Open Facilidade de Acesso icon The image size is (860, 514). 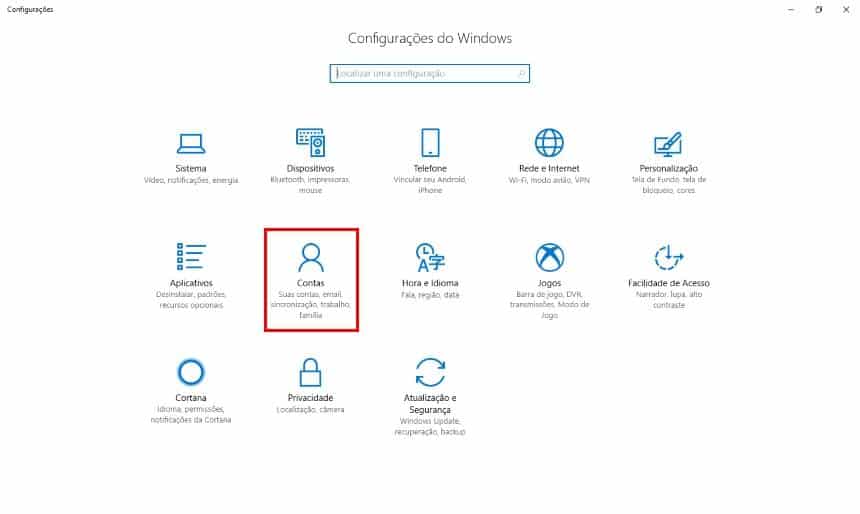click(x=668, y=257)
